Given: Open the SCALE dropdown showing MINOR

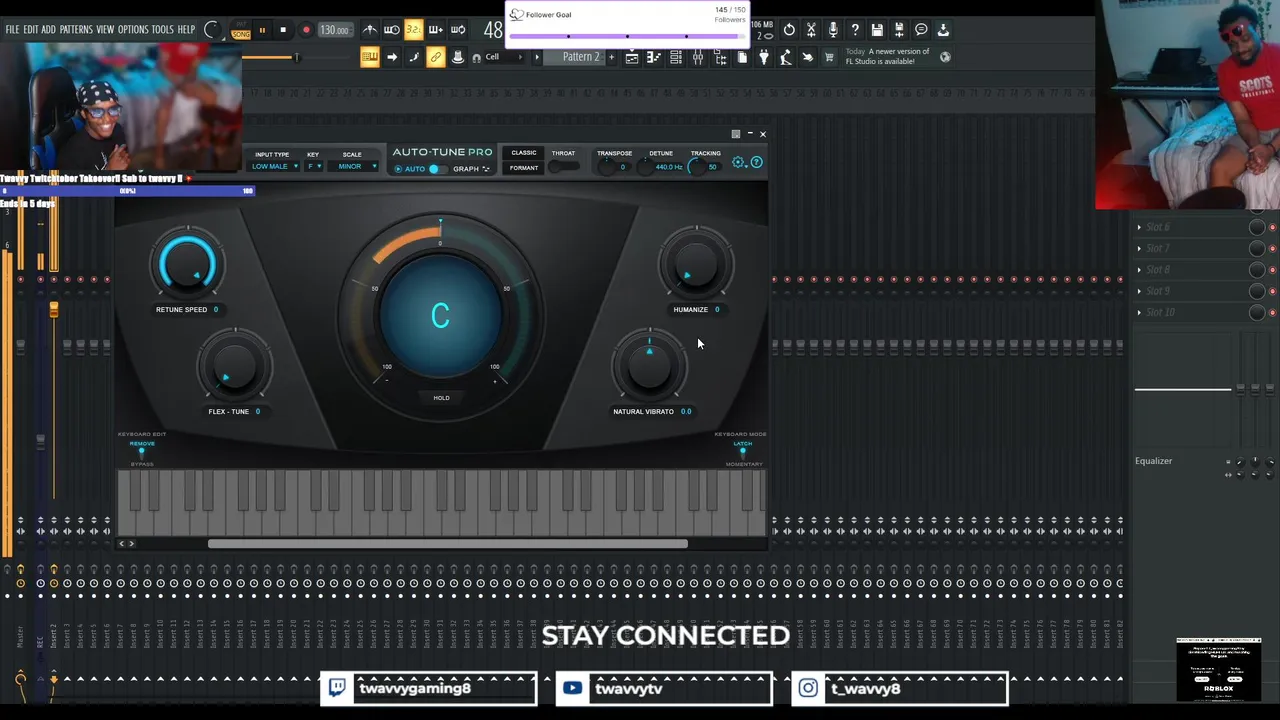Looking at the screenshot, I should [352, 166].
